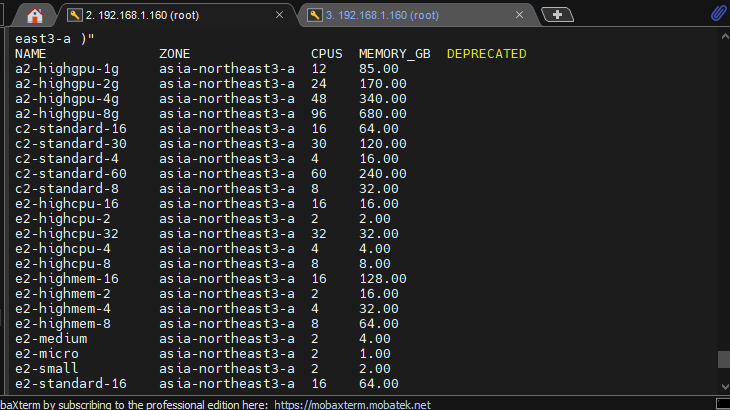Click the e2-highmem-8 name
Image resolution: width=730 pixels, height=410 pixels.
tap(63, 324)
